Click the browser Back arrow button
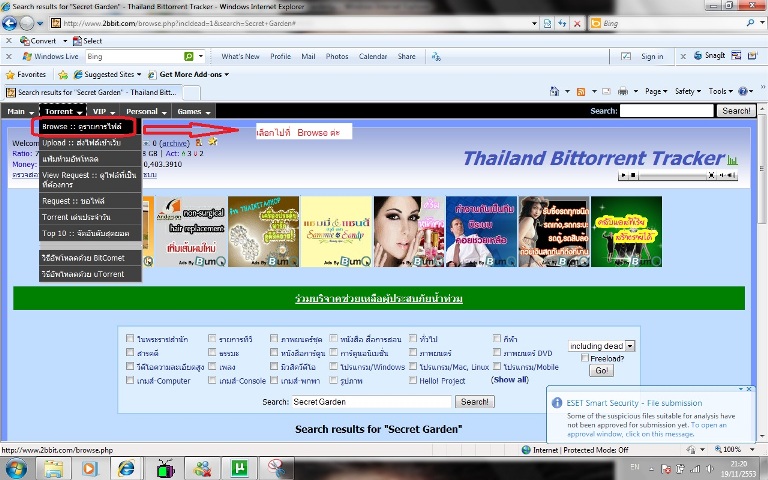The height and width of the screenshot is (480, 768). 10,23
